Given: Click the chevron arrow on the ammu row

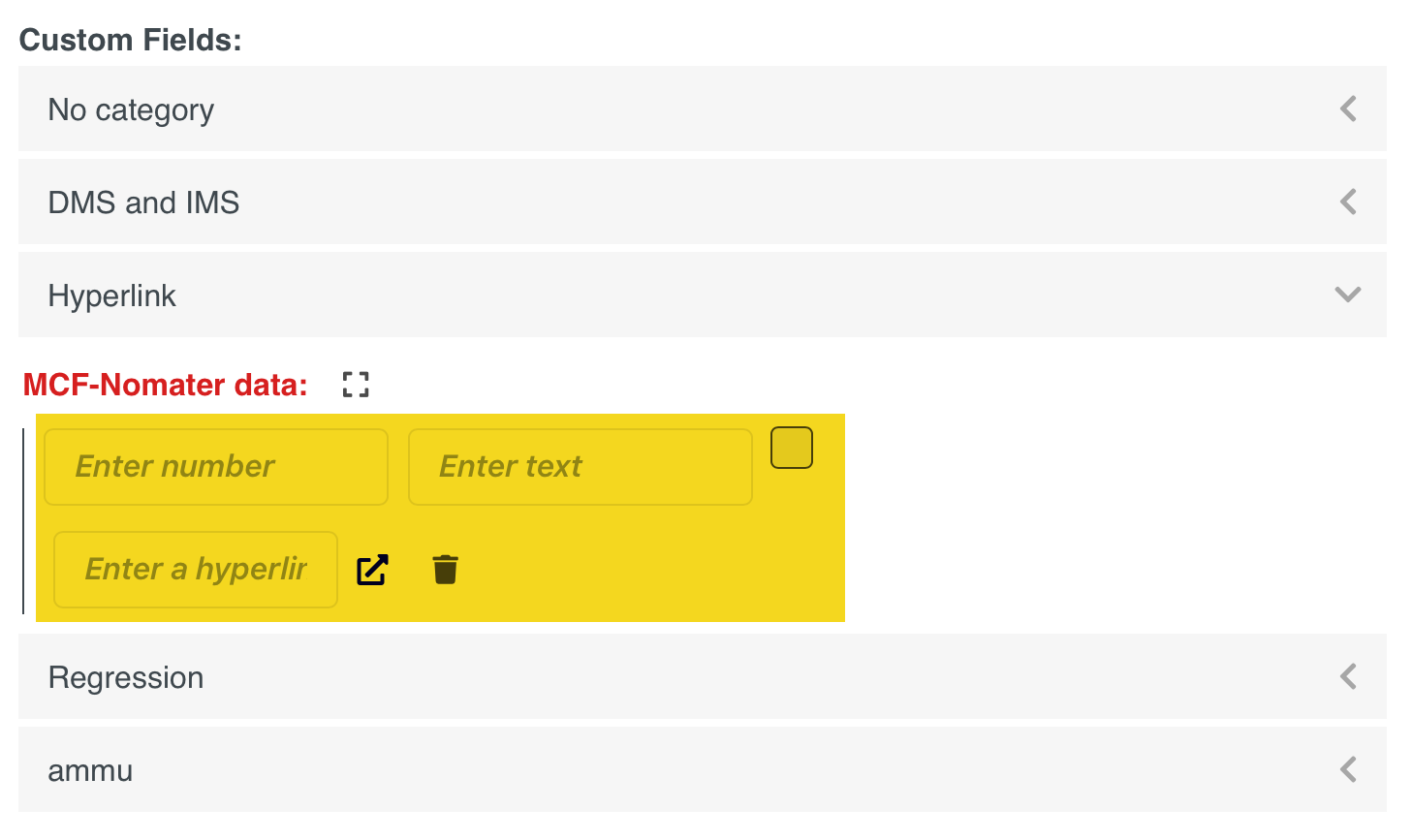Looking at the screenshot, I should (x=1347, y=769).
